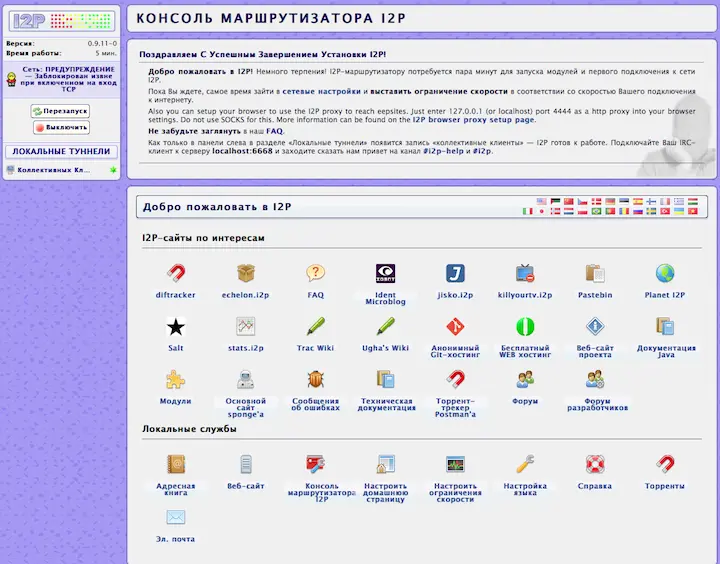Viewport: 720px width, 564px height.
Task: Open the Основной сайт sponge'а icon
Action: point(246,380)
